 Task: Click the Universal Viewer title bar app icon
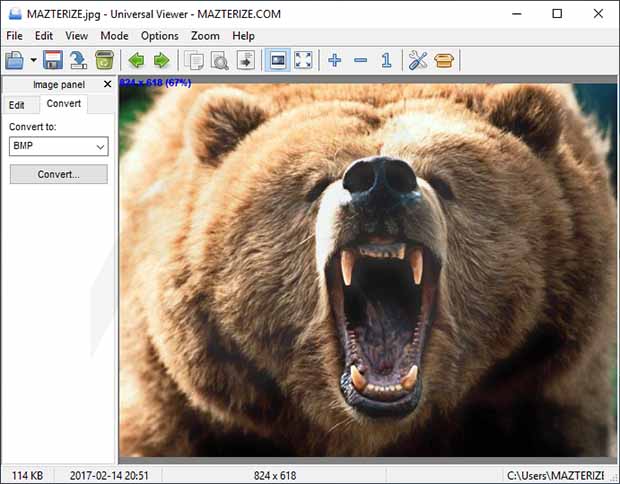coord(15,14)
